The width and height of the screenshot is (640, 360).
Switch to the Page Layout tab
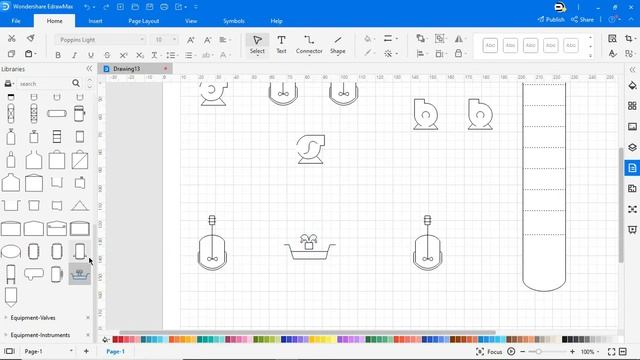pos(144,21)
